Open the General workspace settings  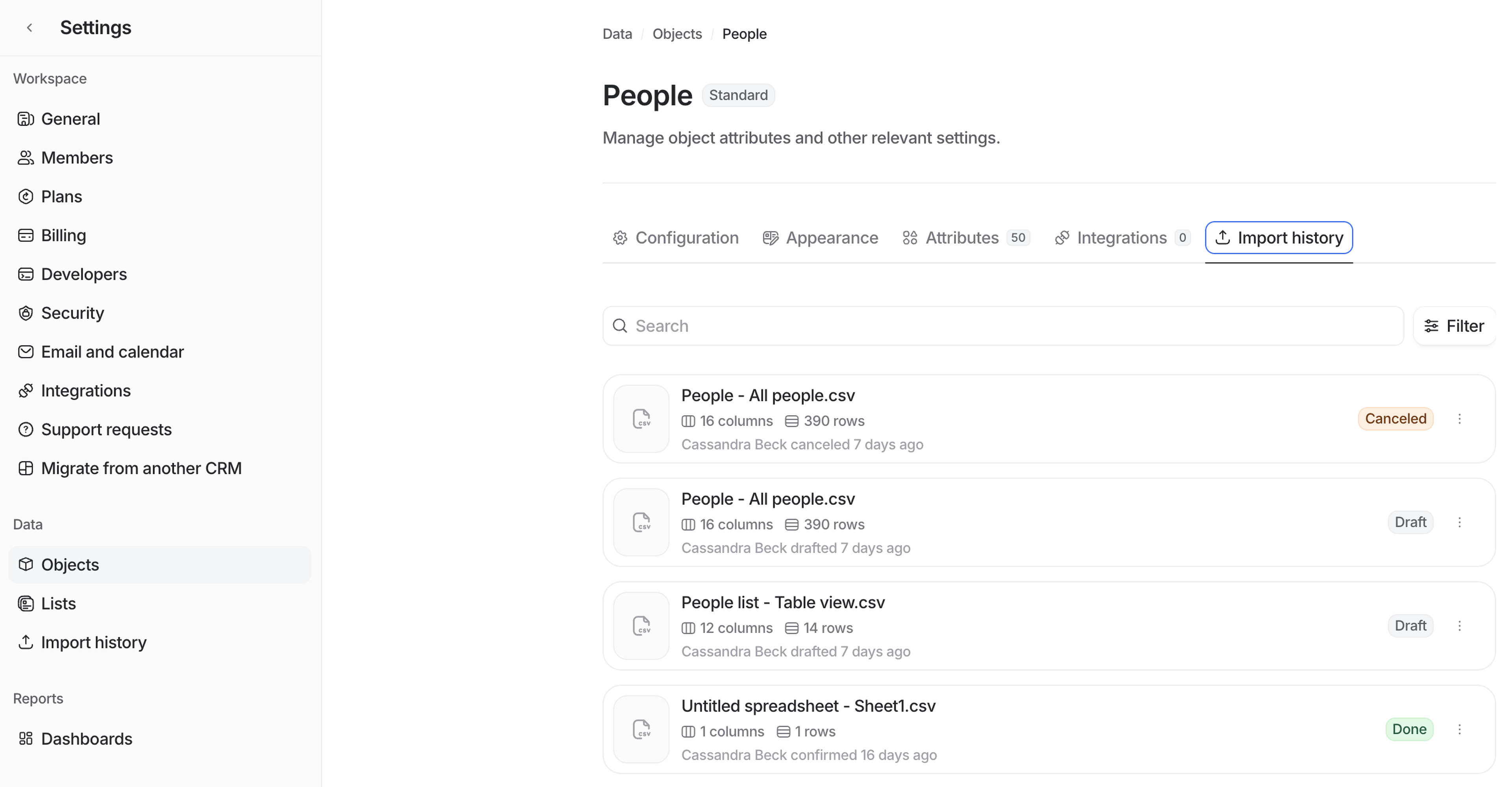click(70, 119)
